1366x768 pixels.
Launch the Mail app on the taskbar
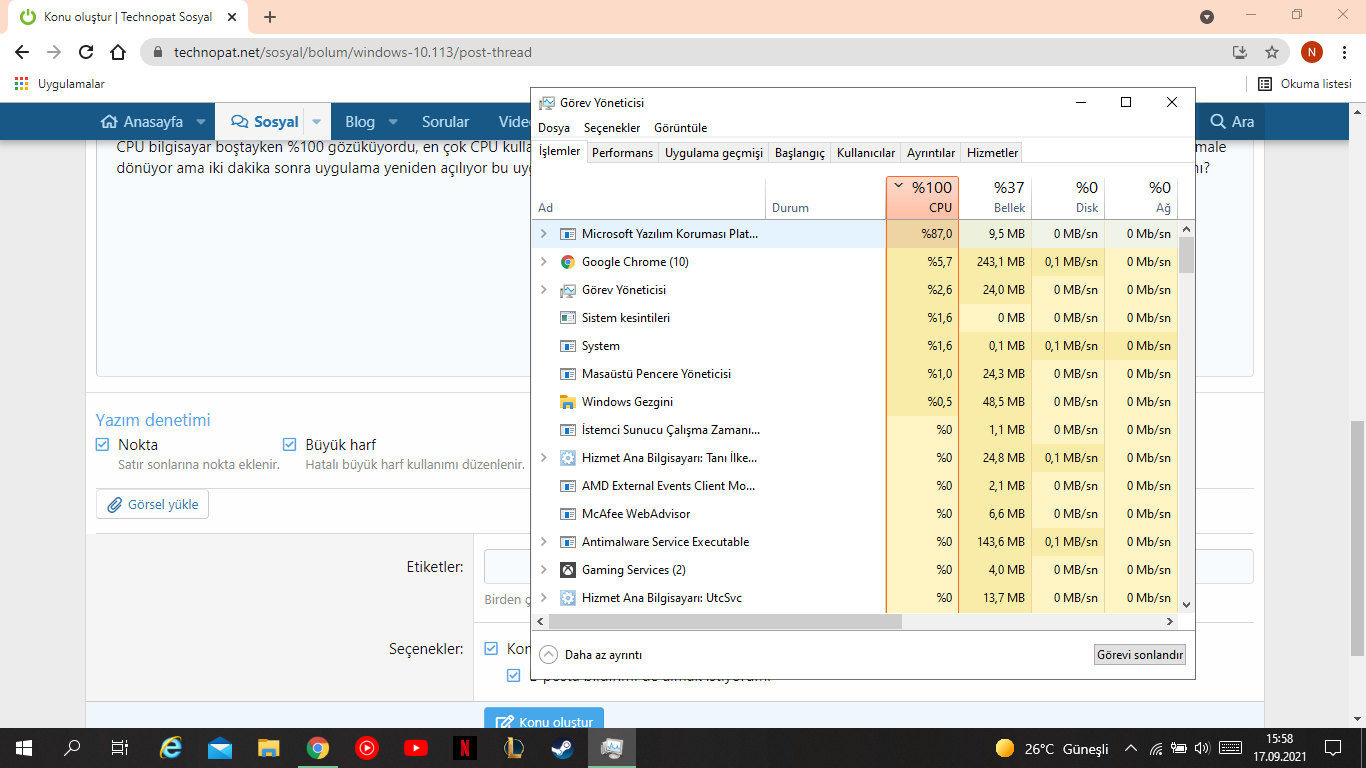click(220, 747)
